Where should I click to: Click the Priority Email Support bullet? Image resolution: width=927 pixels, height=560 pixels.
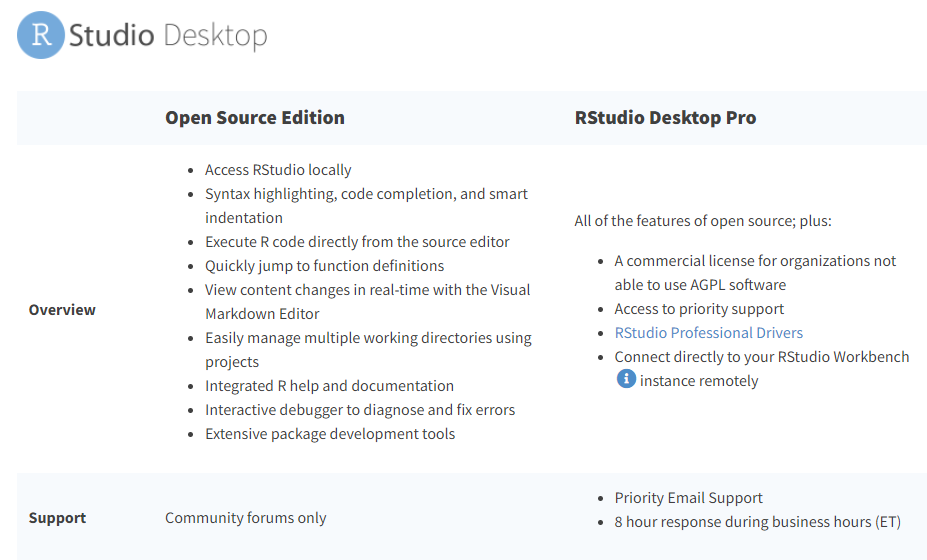(x=688, y=498)
